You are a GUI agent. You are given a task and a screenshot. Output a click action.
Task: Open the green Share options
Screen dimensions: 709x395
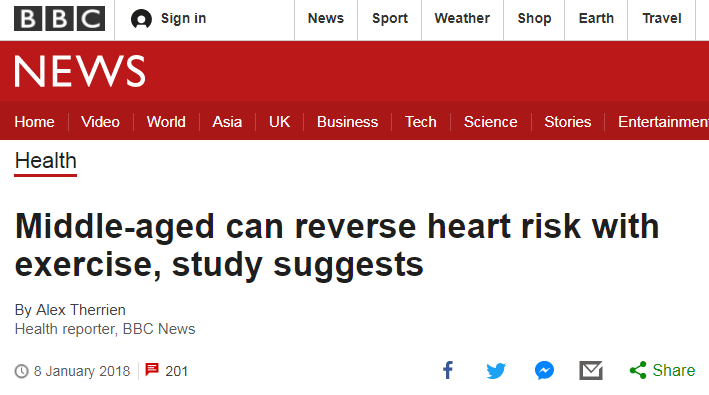[x=662, y=370]
